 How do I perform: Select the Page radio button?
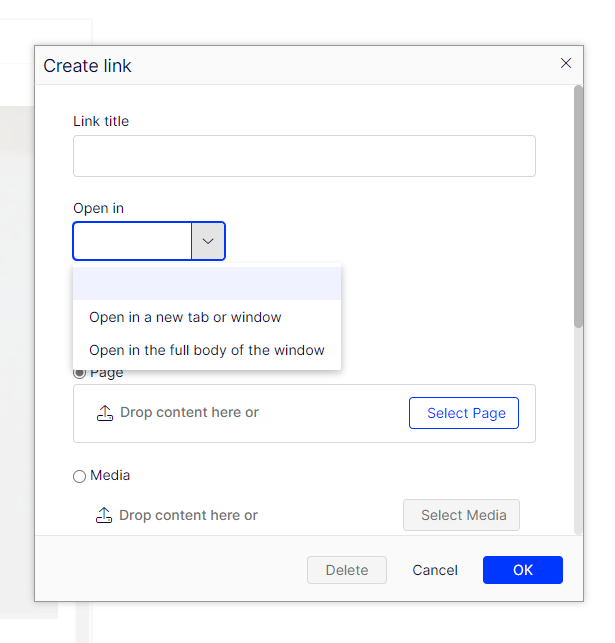(x=79, y=373)
